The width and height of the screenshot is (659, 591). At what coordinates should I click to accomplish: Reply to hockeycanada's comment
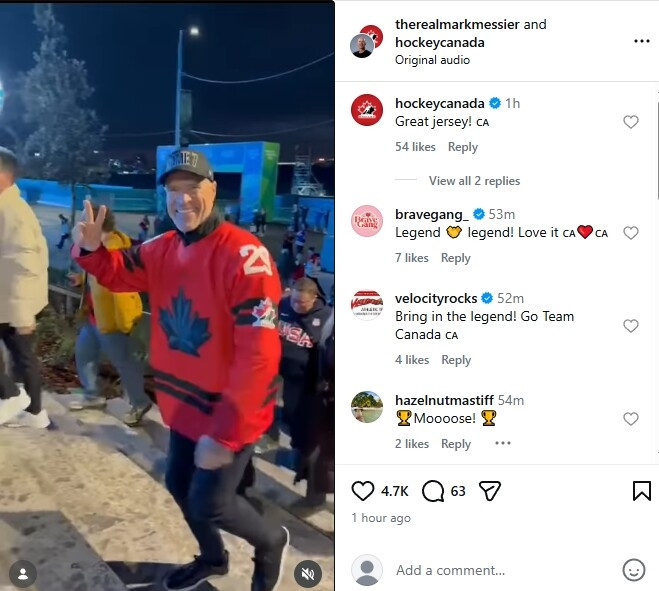[463, 147]
